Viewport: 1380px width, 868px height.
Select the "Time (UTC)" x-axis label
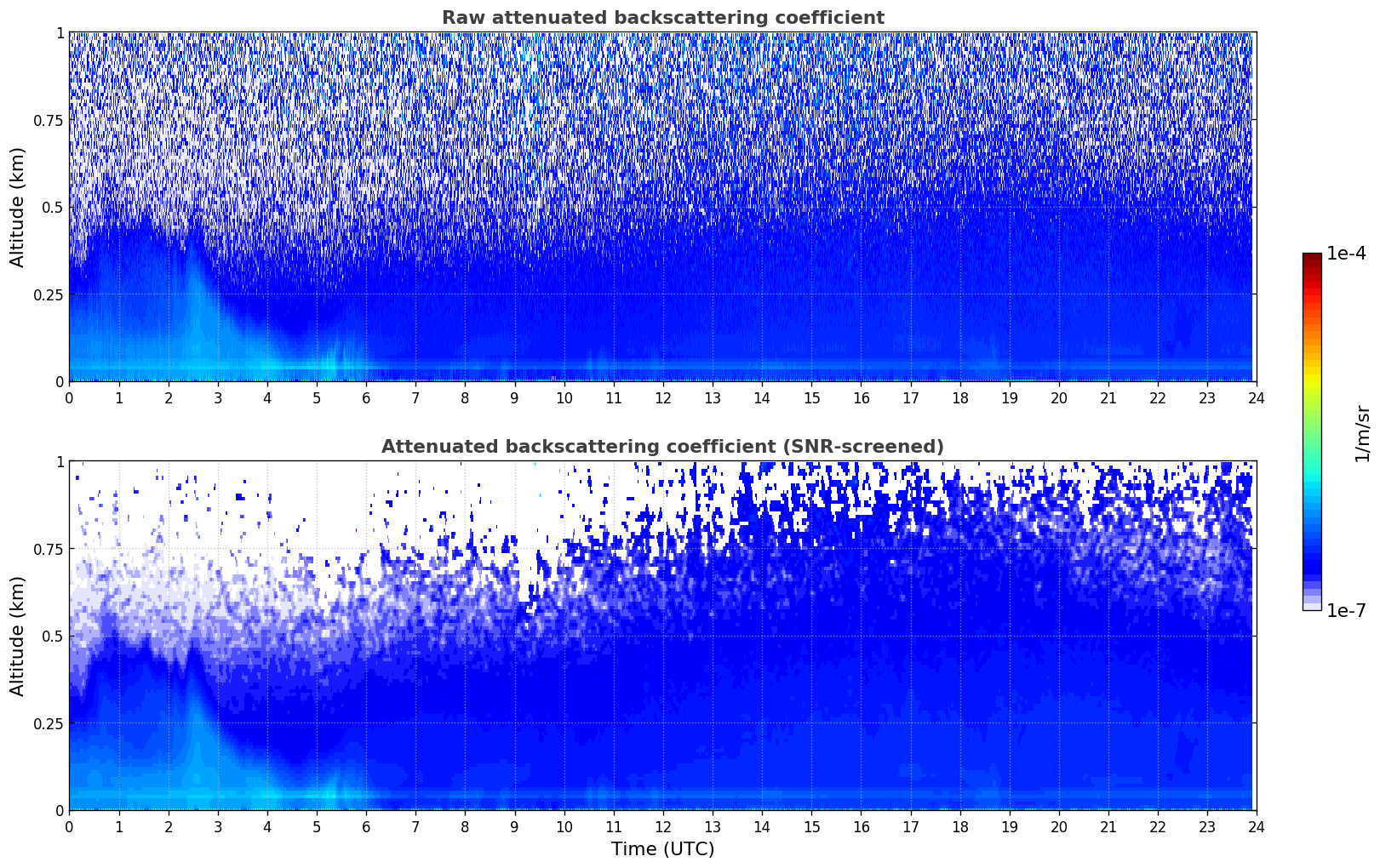click(x=662, y=849)
